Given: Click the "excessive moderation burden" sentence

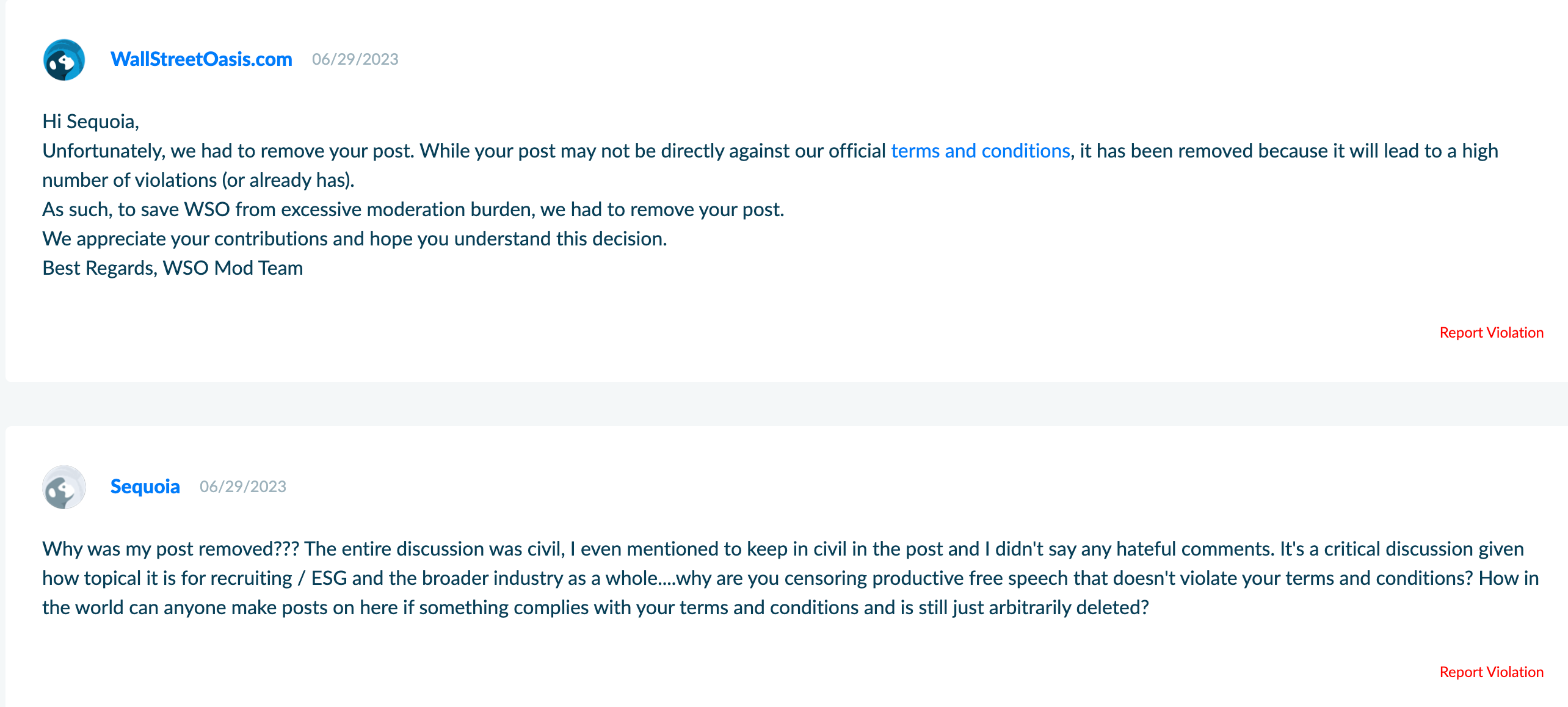Looking at the screenshot, I should (x=413, y=209).
